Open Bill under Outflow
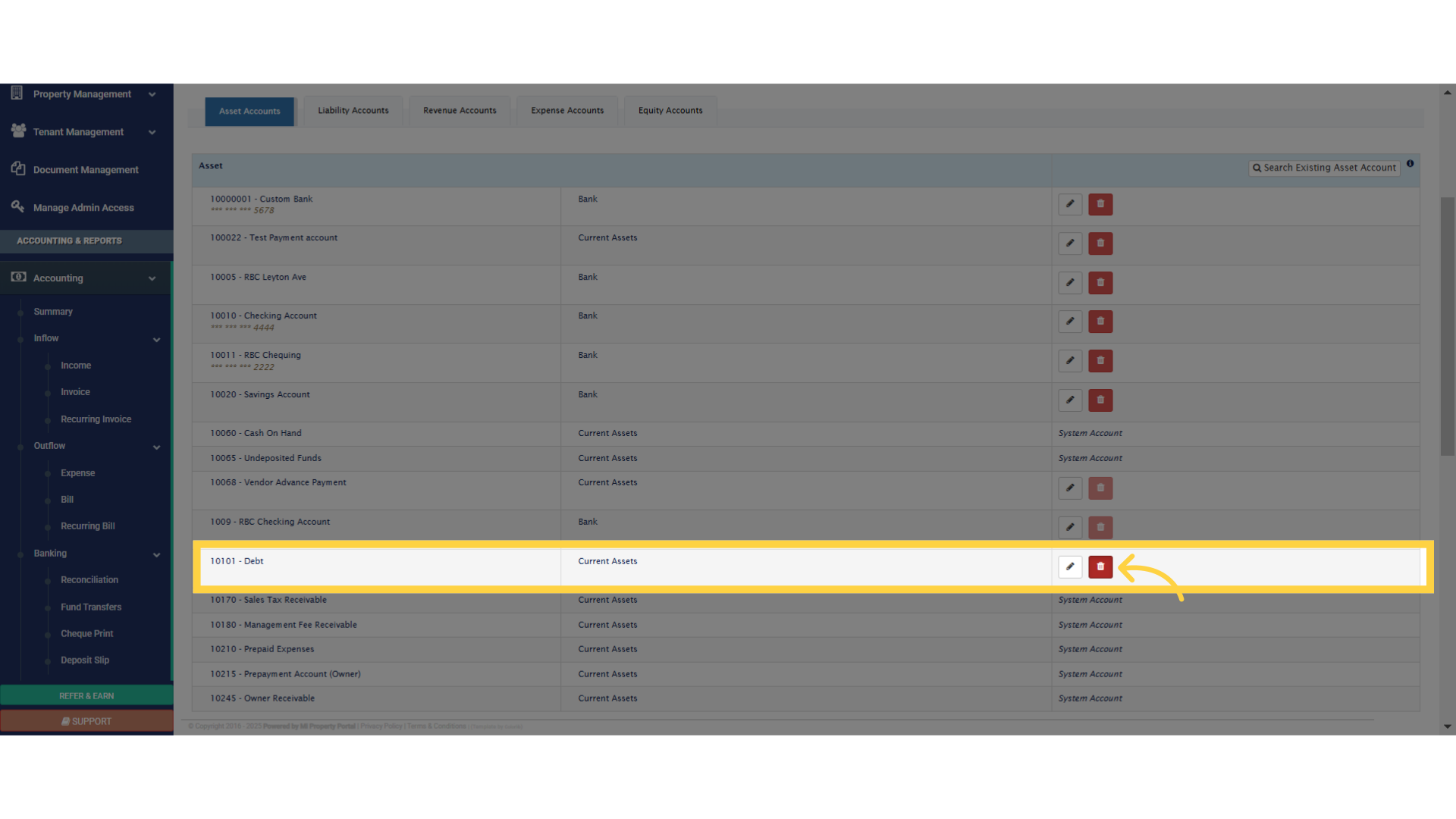Image resolution: width=1456 pixels, height=819 pixels. [x=67, y=500]
